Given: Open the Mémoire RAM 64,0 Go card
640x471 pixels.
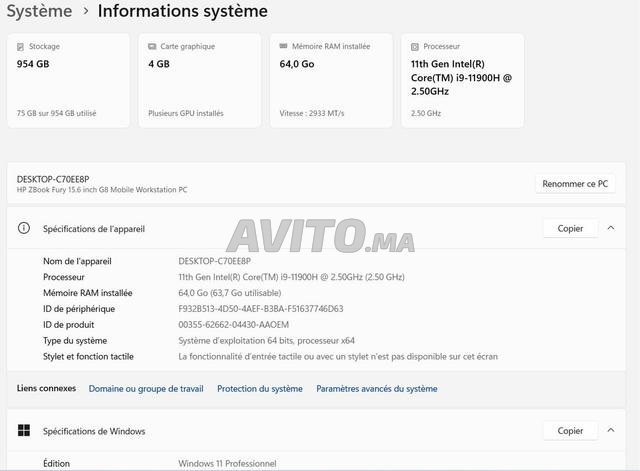Looking at the screenshot, I should pyautogui.click(x=331, y=81).
